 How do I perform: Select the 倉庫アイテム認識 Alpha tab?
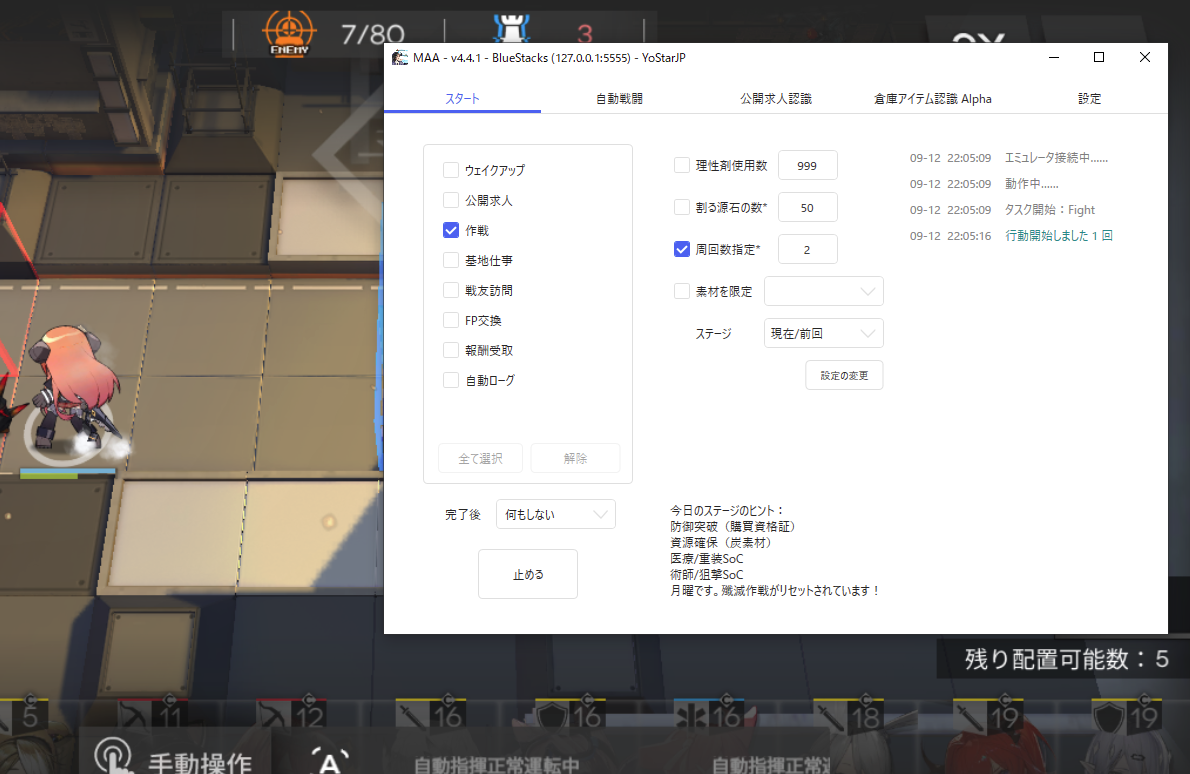point(933,99)
